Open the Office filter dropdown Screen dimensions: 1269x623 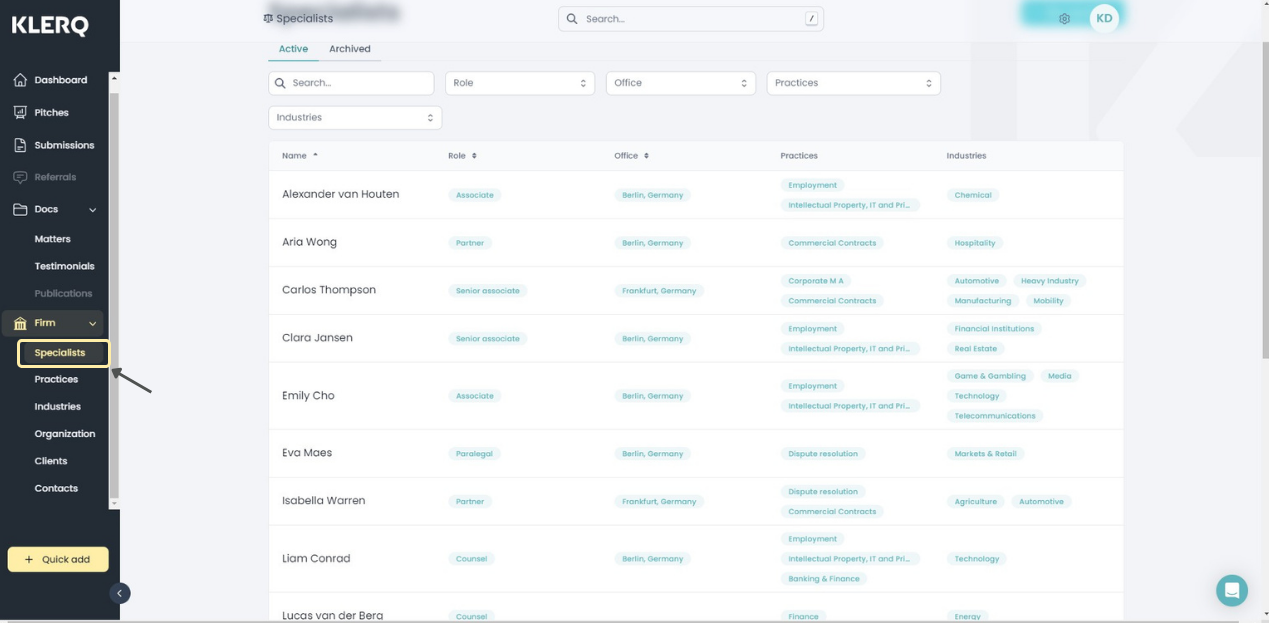(x=680, y=83)
